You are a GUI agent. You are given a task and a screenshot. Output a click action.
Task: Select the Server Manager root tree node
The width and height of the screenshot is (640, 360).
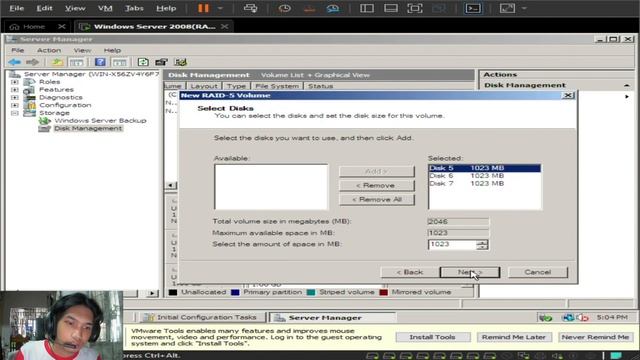[x=91, y=74]
